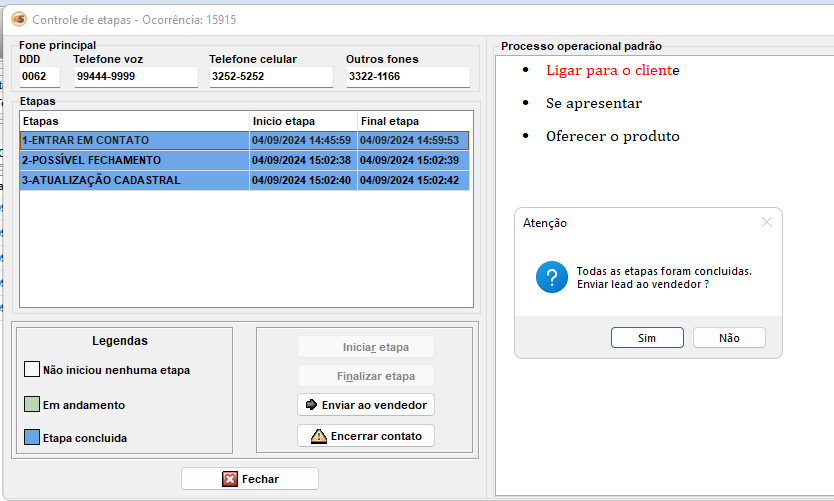Click the blue Etapa concluida swatch
The height and width of the screenshot is (501, 834).
[x=31, y=438]
